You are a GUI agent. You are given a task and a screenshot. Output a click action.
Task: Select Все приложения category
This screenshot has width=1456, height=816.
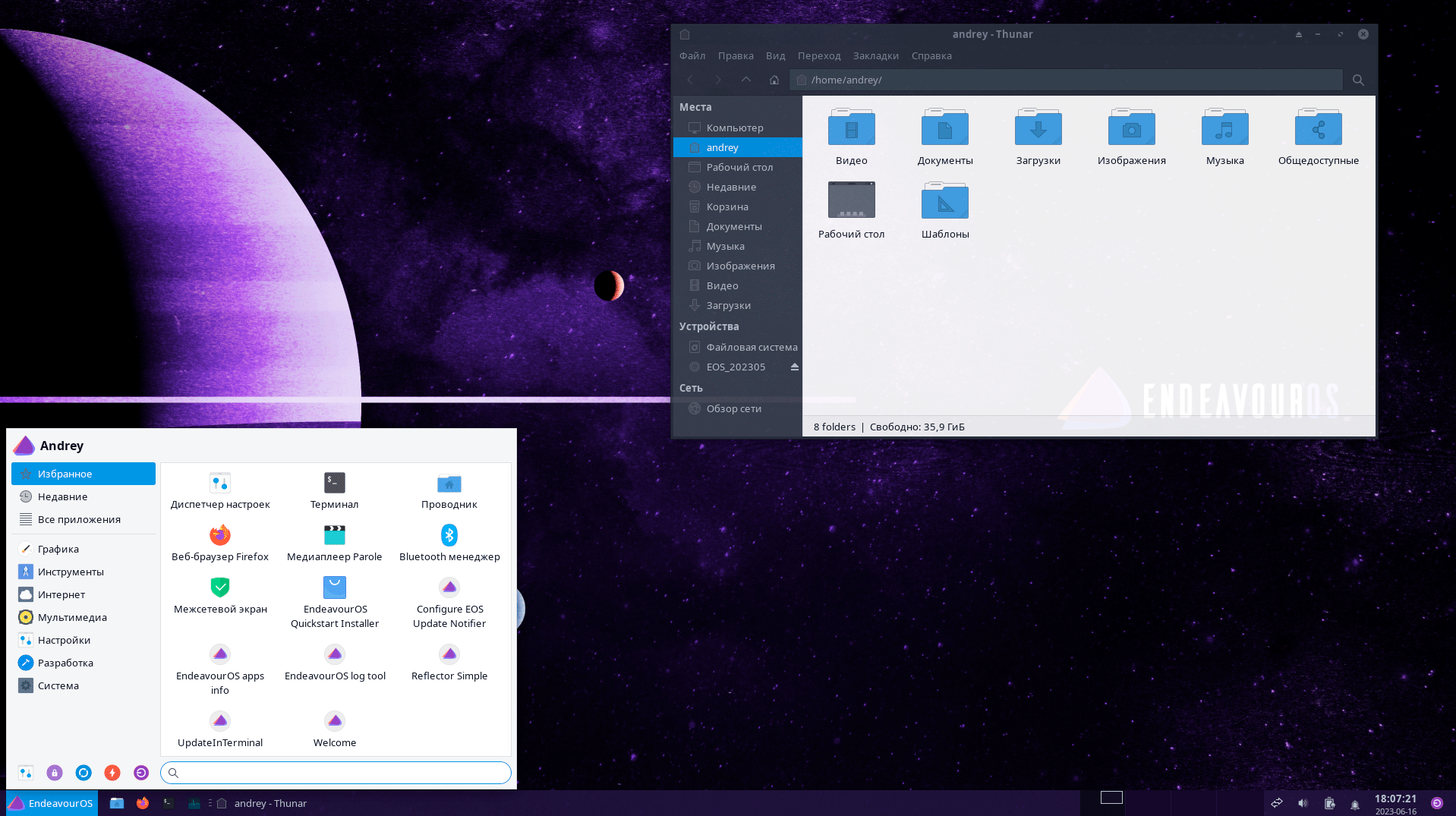[x=79, y=519]
